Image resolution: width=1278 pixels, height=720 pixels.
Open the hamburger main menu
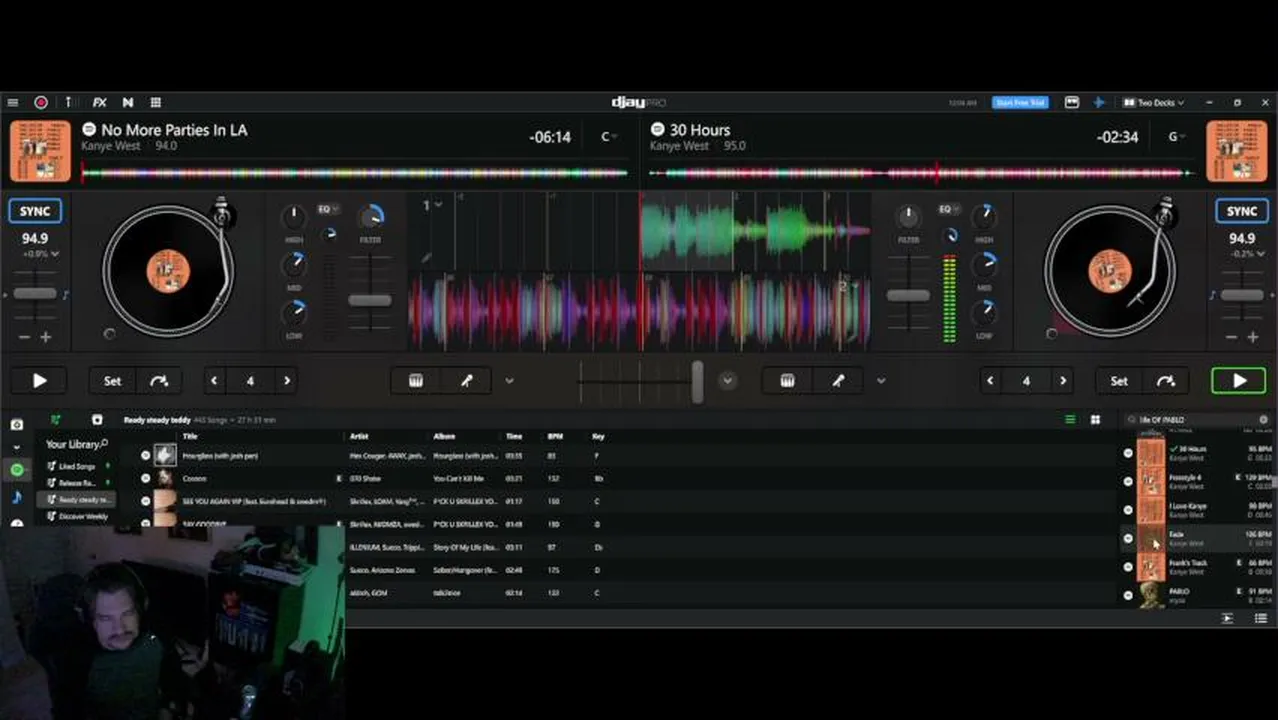pos(13,102)
